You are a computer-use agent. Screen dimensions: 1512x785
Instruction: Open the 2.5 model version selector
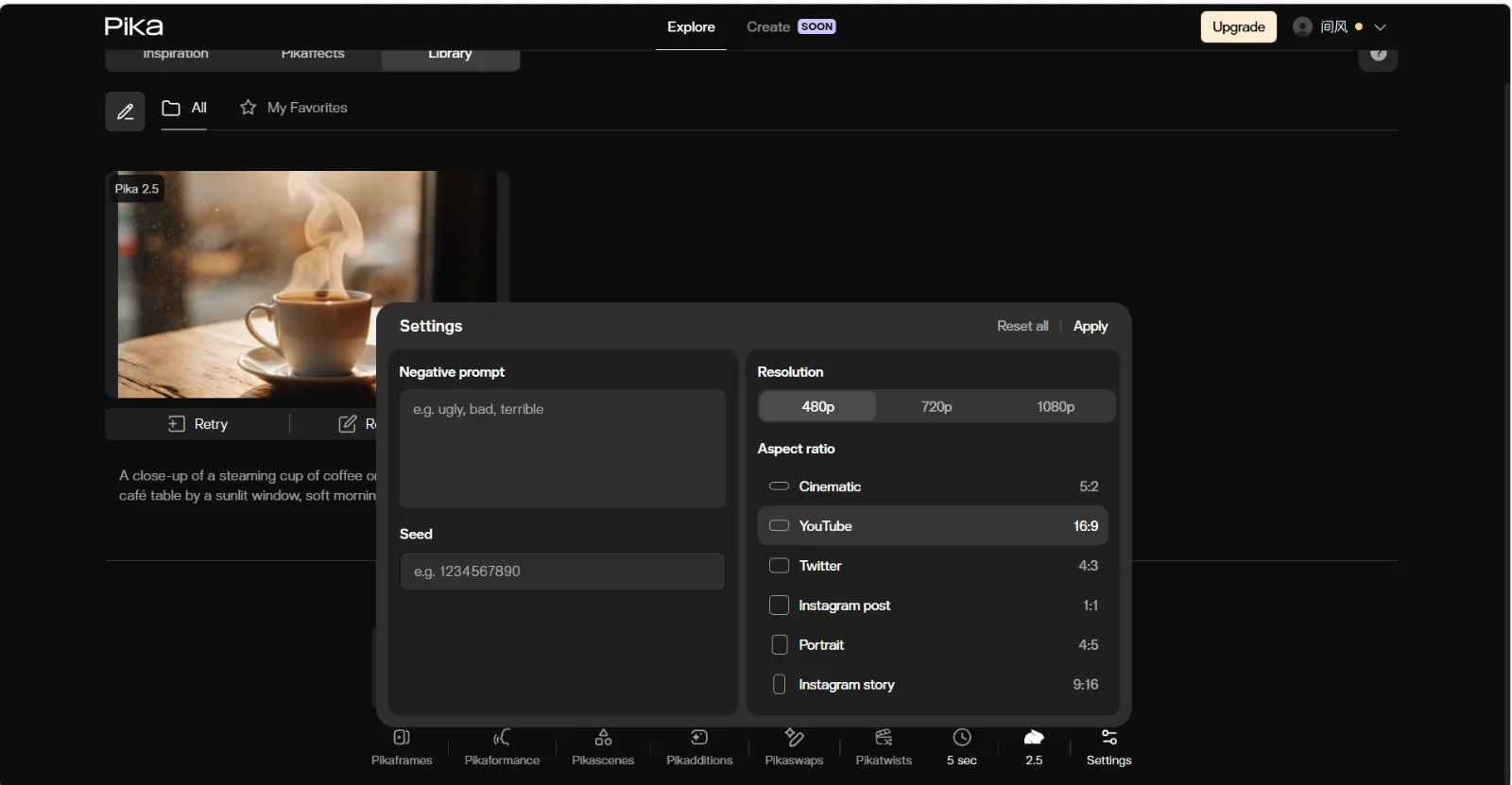click(1034, 746)
